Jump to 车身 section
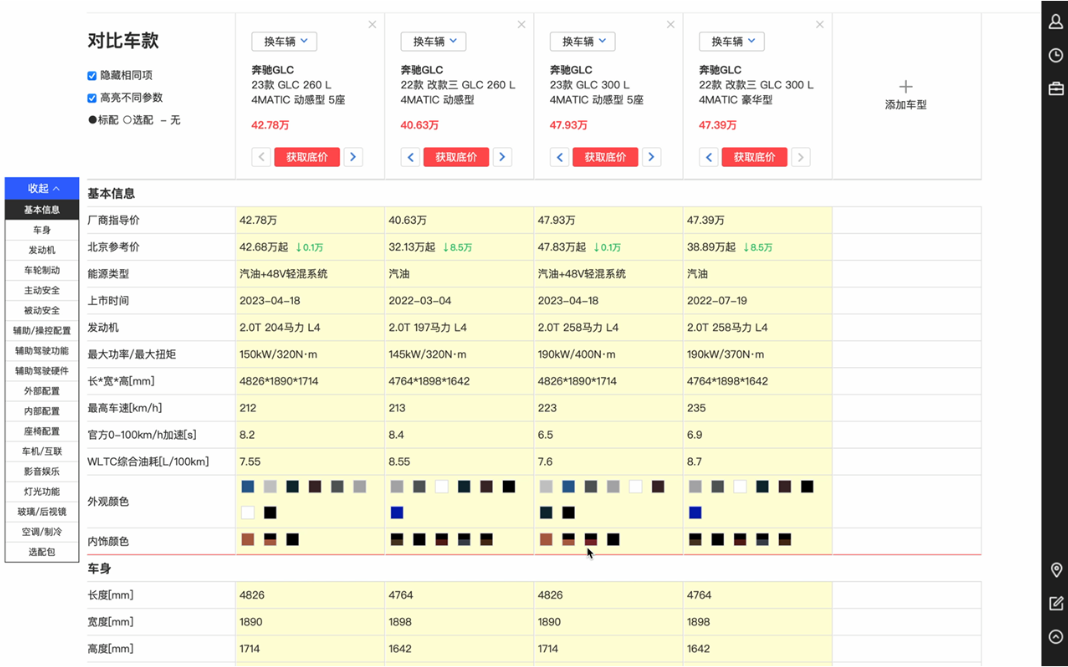This screenshot has height=667, width=1068. pos(42,230)
